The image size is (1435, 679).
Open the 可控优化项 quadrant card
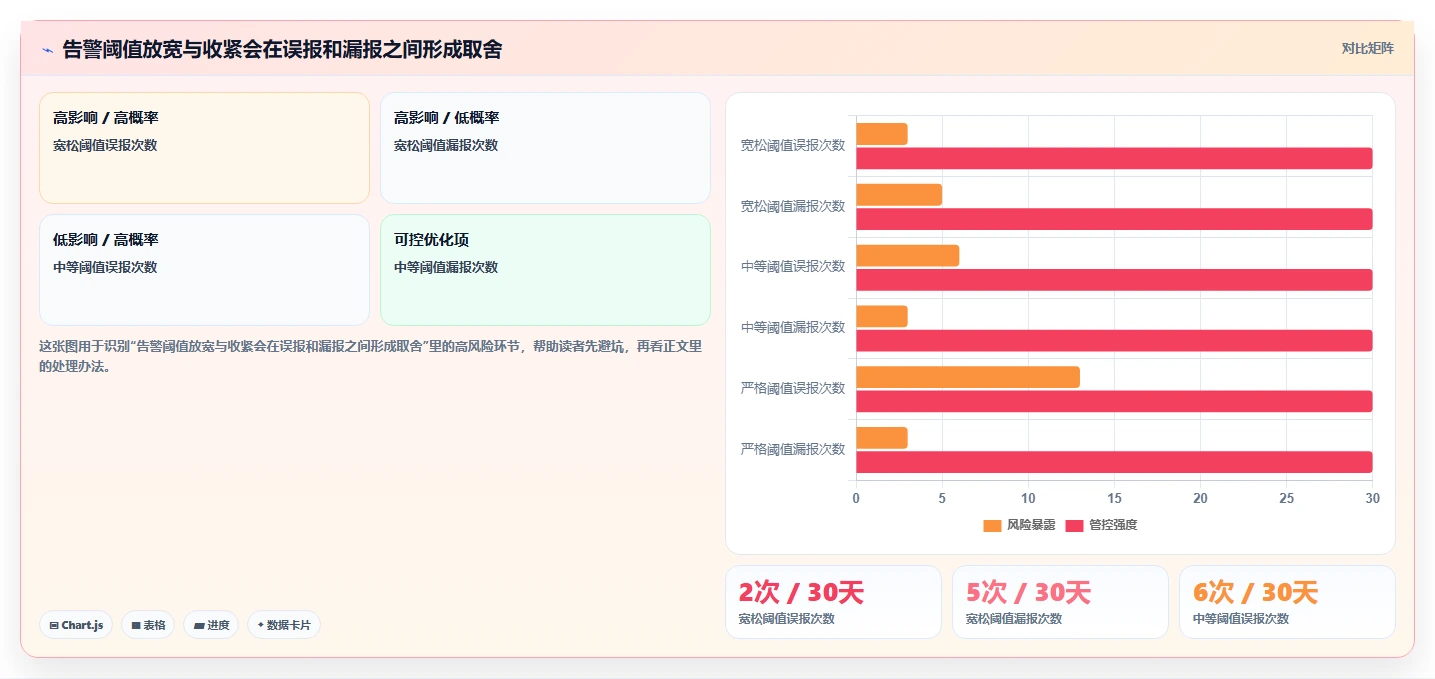point(545,270)
